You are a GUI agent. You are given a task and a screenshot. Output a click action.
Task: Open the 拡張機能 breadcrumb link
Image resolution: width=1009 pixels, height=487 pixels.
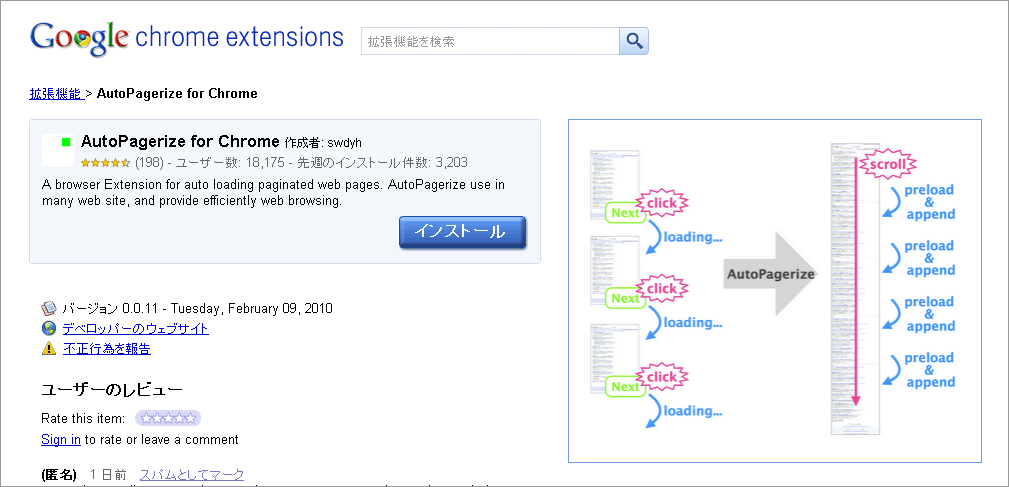56,93
